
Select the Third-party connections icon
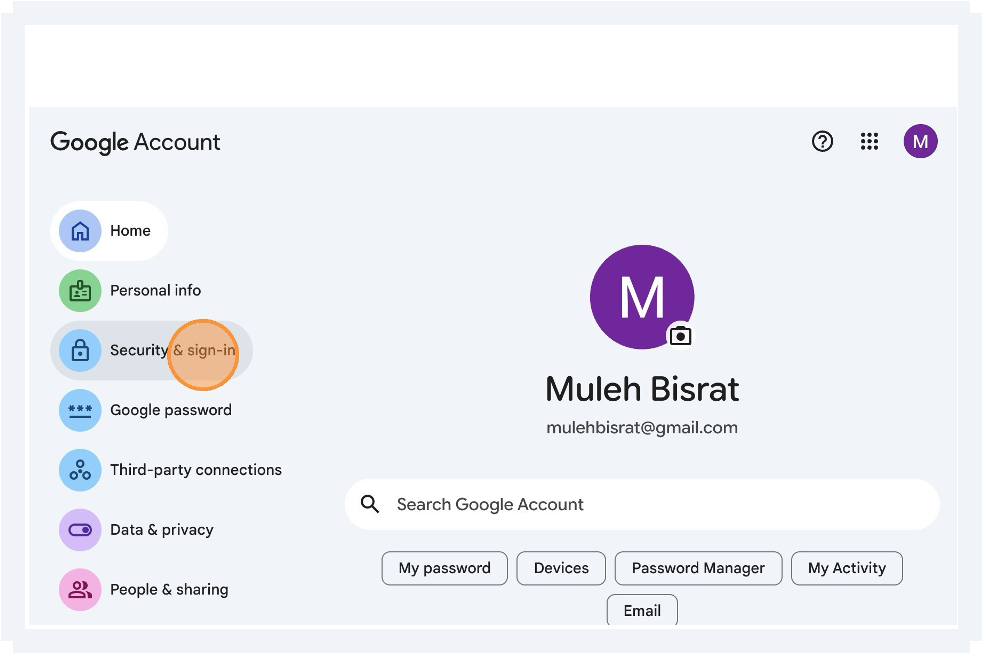tap(80, 469)
